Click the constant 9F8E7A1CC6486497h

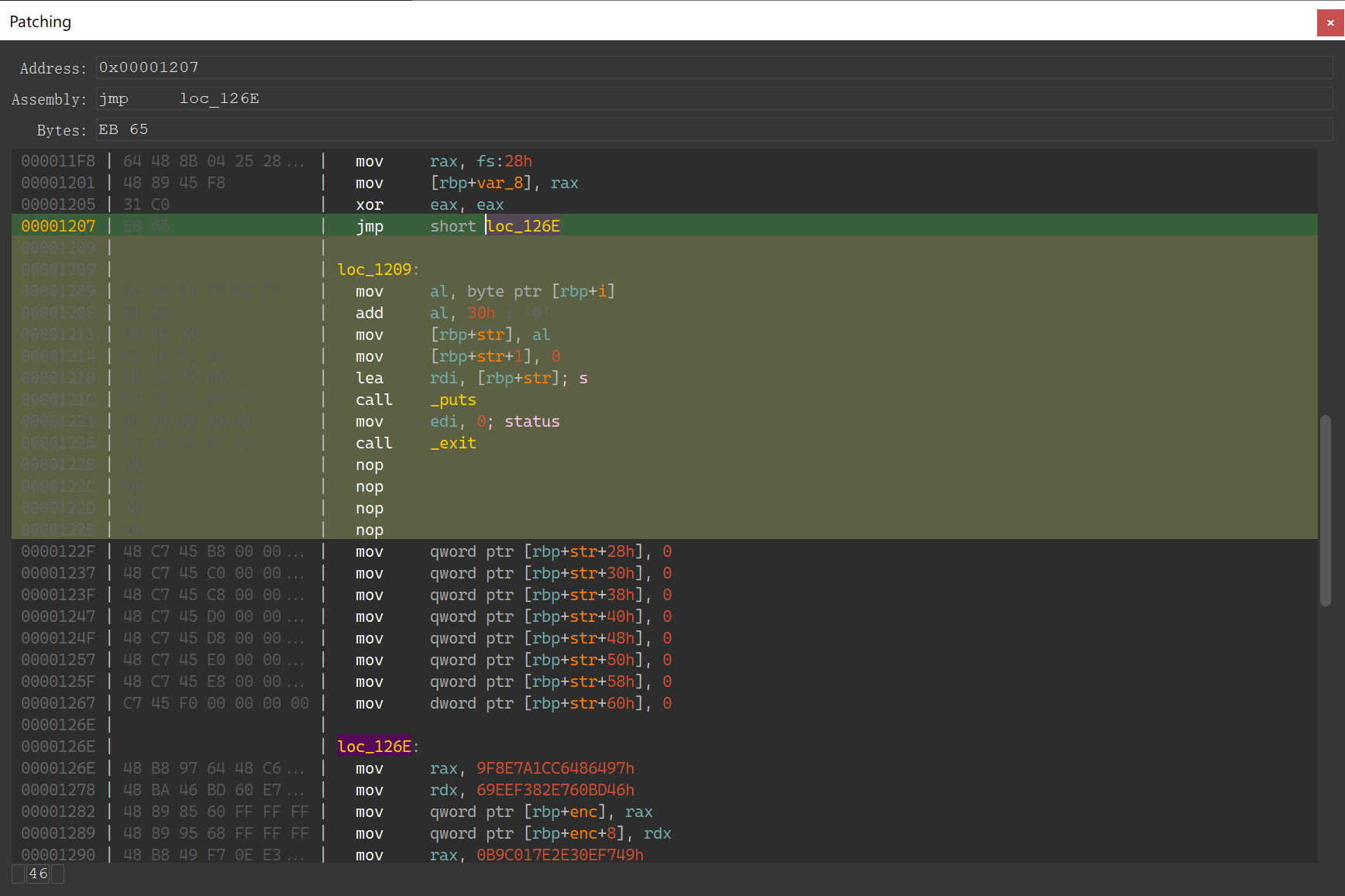[556, 768]
